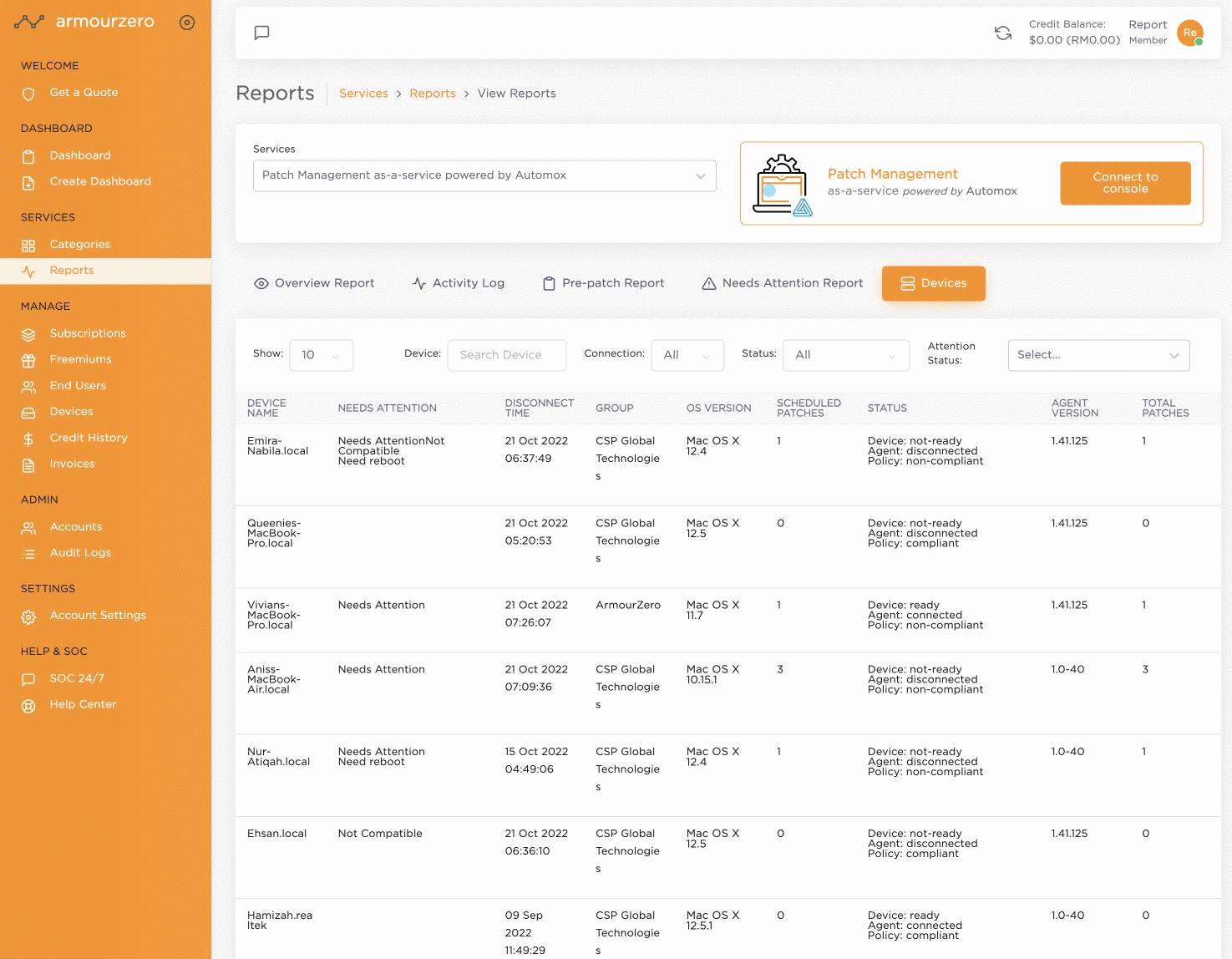Viewport: 1232px width, 959px height.
Task: Click the Reports breadcrumb link
Action: 433,94
